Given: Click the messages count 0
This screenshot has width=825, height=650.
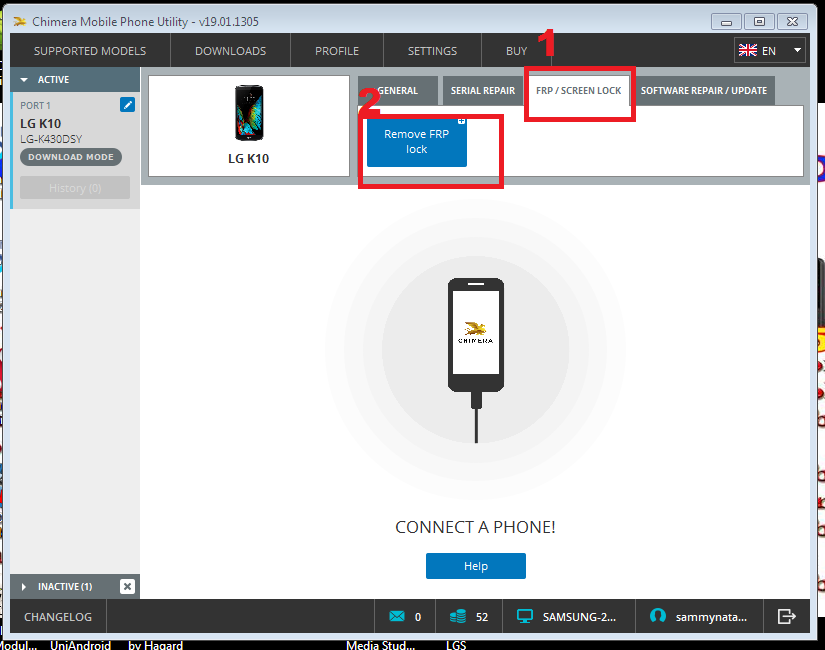Looking at the screenshot, I should (x=418, y=617).
